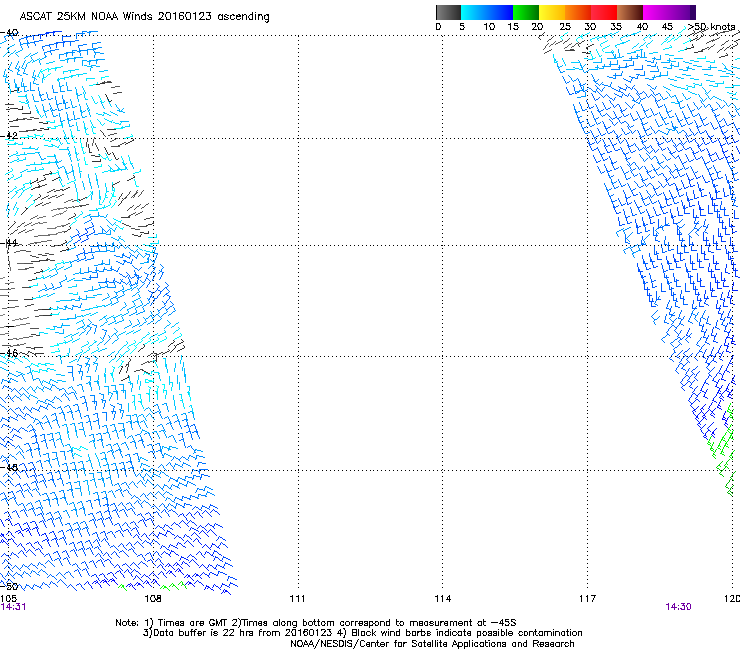Click the longitude label 117
Screen dimensions: 740x650
coord(587,599)
